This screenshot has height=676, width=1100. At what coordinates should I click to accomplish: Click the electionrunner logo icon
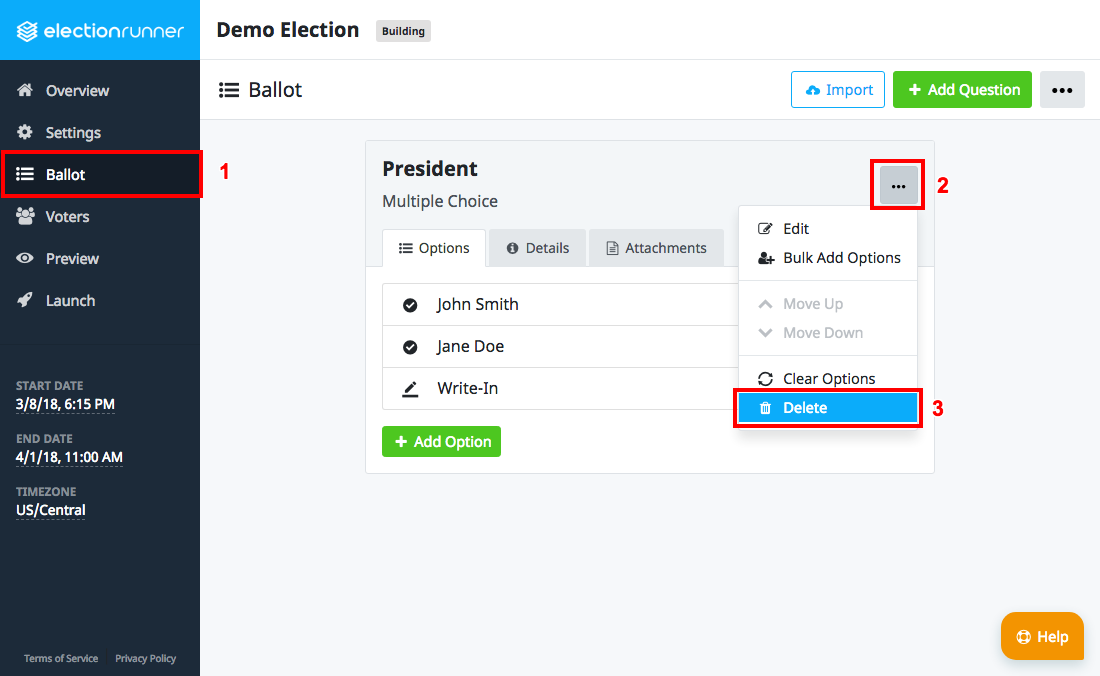[27, 31]
